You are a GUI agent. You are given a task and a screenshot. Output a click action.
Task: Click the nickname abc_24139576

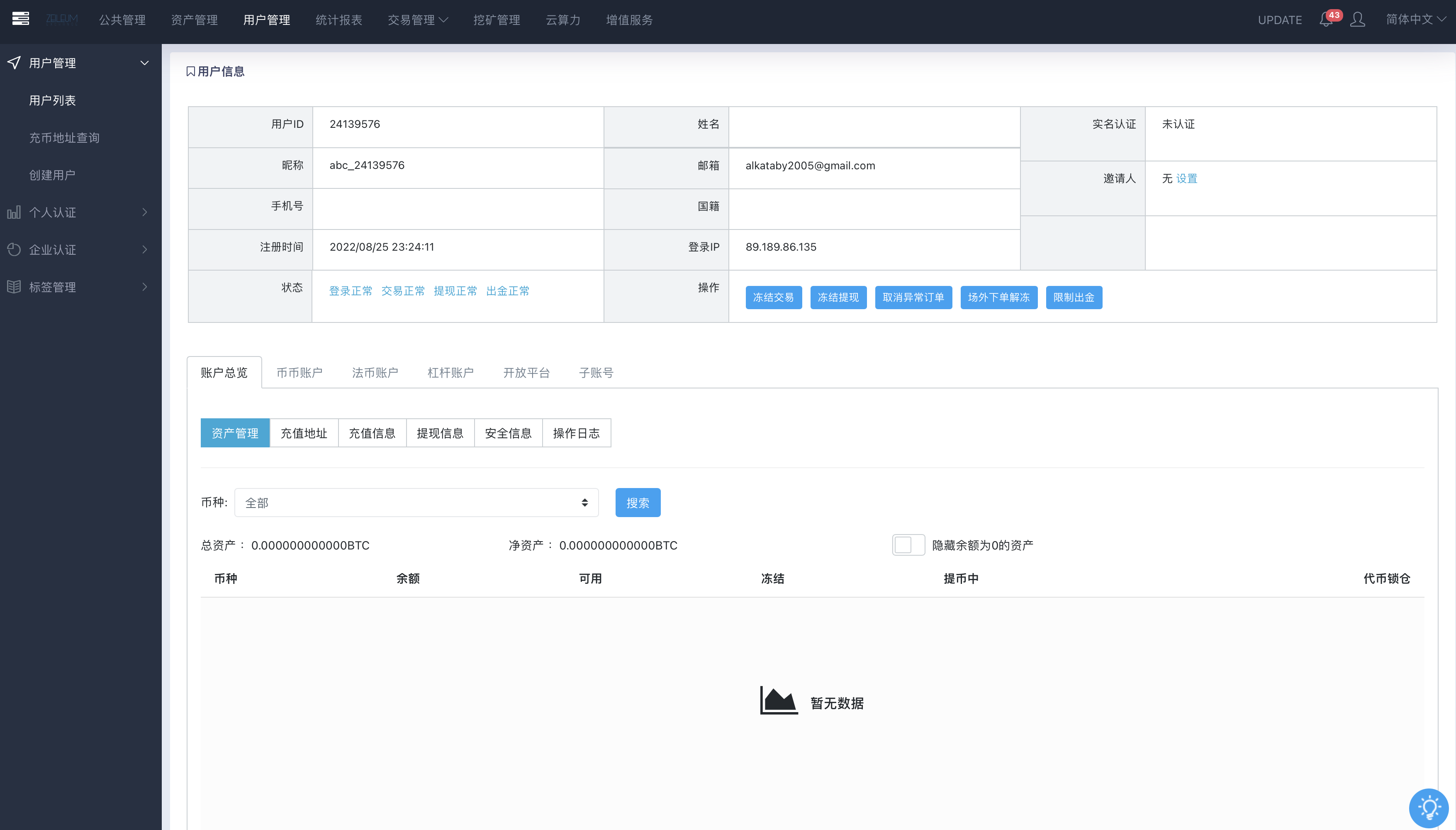(368, 165)
